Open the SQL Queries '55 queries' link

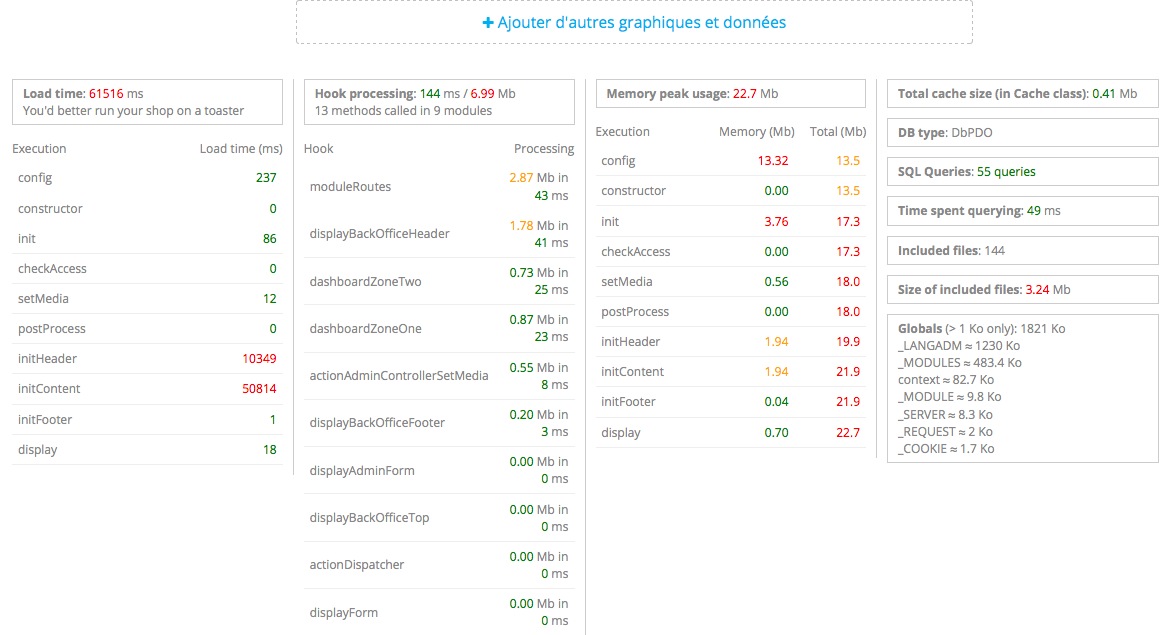click(1005, 172)
